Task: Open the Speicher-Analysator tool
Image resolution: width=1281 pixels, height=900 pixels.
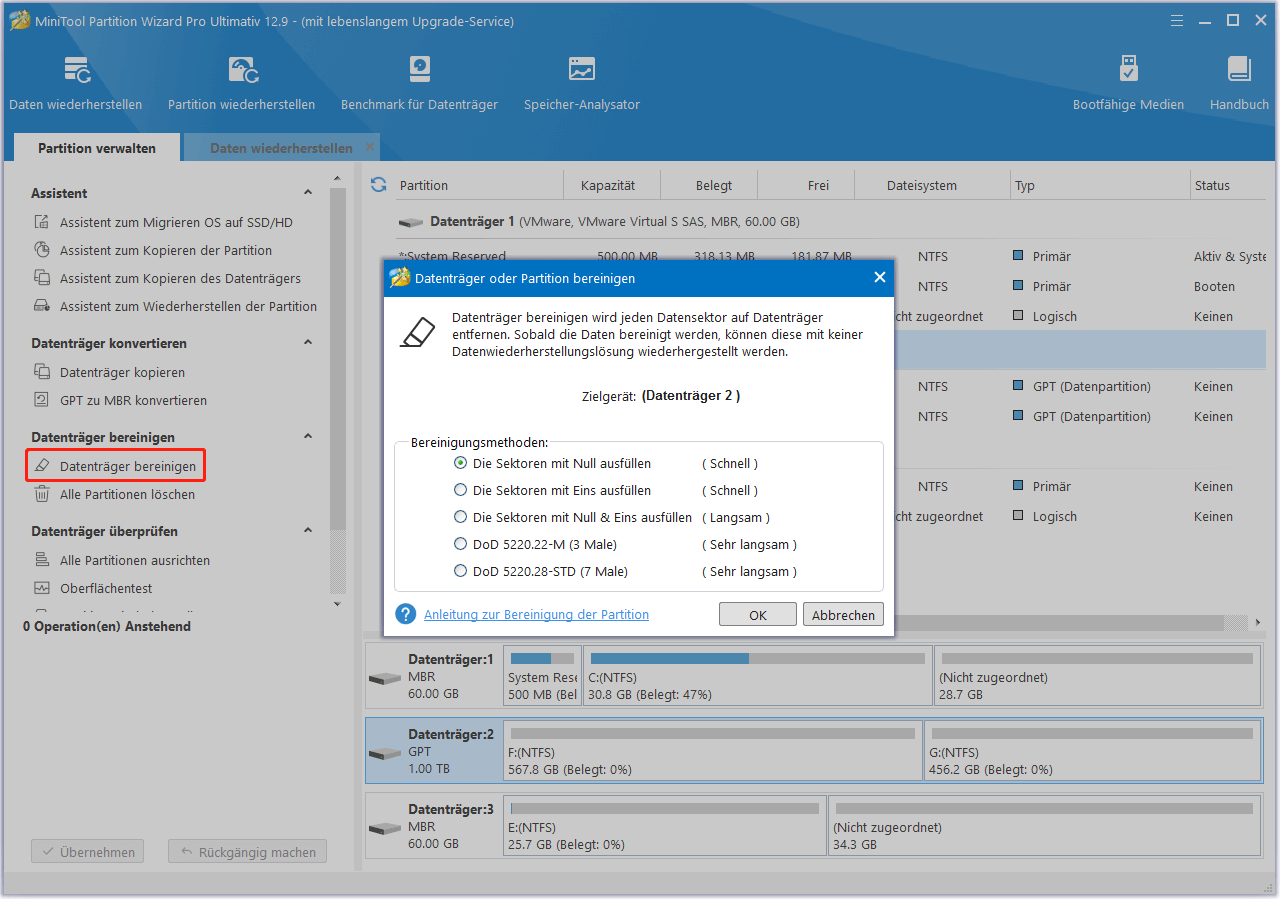Action: click(x=581, y=70)
